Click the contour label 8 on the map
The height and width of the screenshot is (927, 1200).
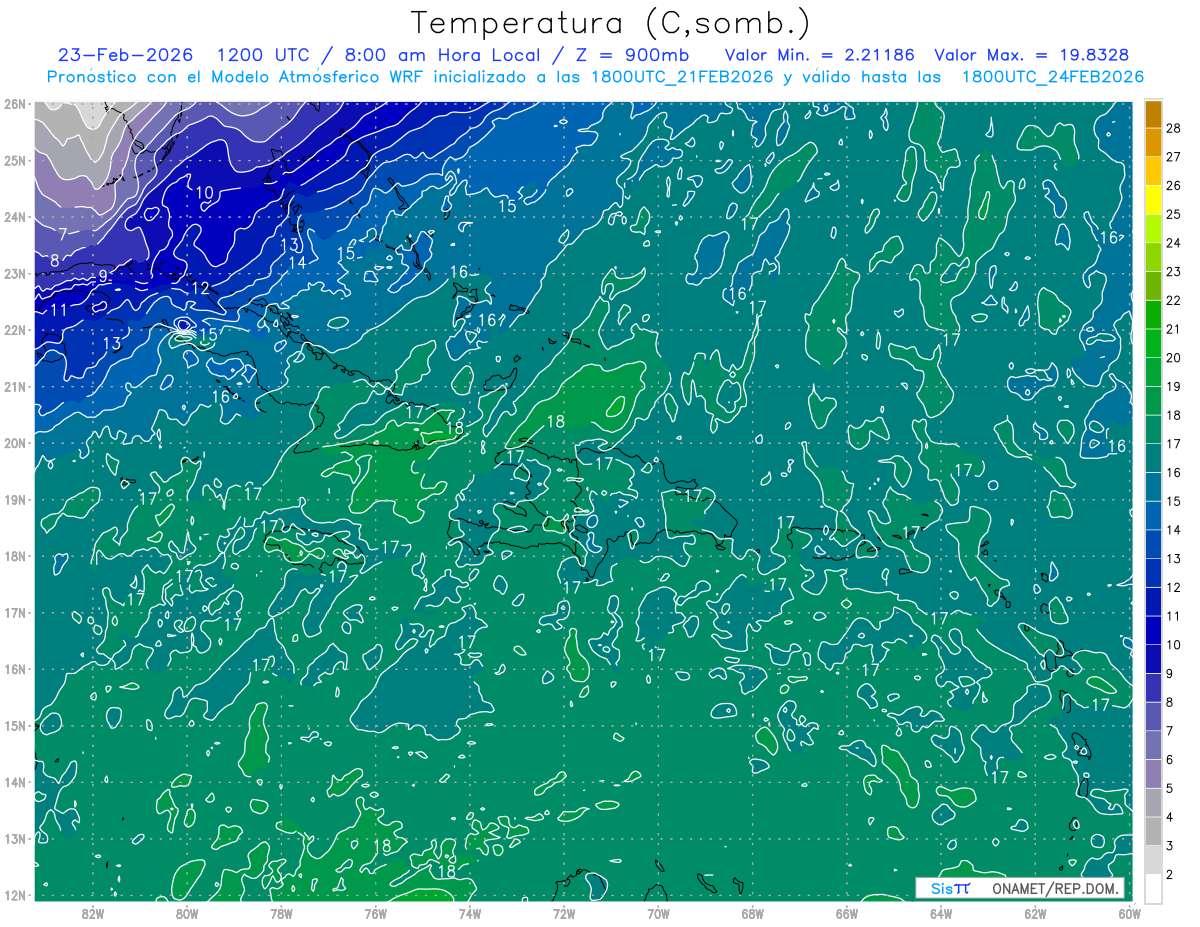click(x=55, y=260)
